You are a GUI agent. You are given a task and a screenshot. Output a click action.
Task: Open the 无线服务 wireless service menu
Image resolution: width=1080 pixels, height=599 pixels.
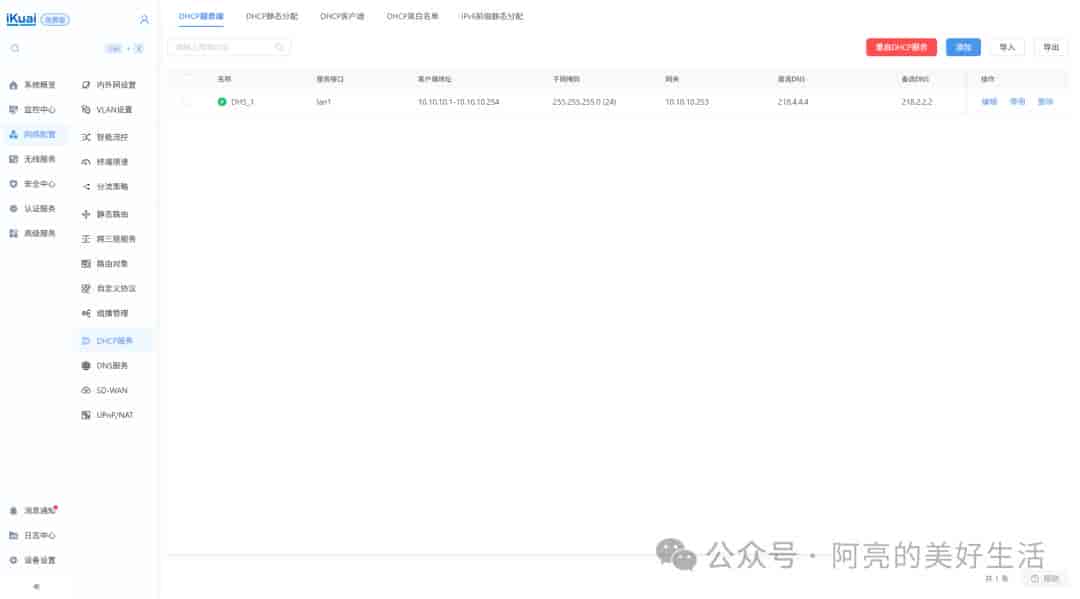32,159
